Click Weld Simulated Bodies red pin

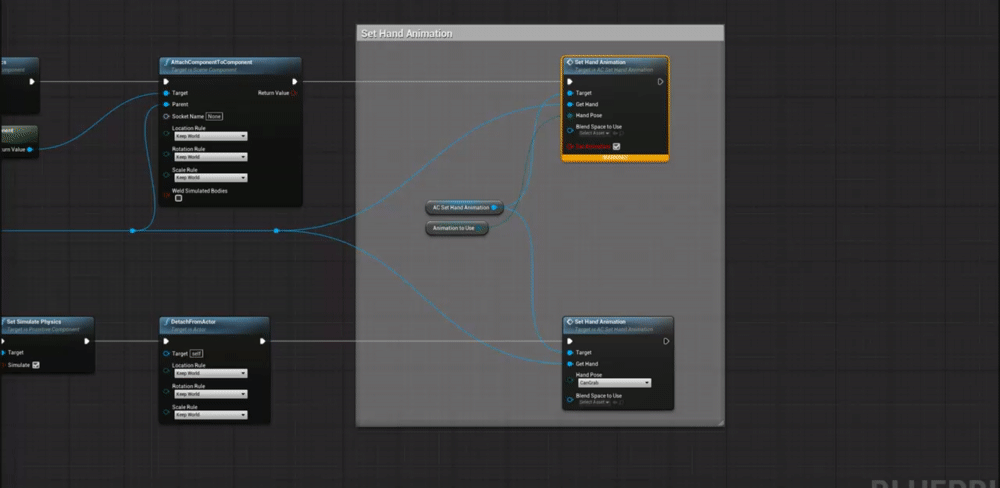[166, 195]
